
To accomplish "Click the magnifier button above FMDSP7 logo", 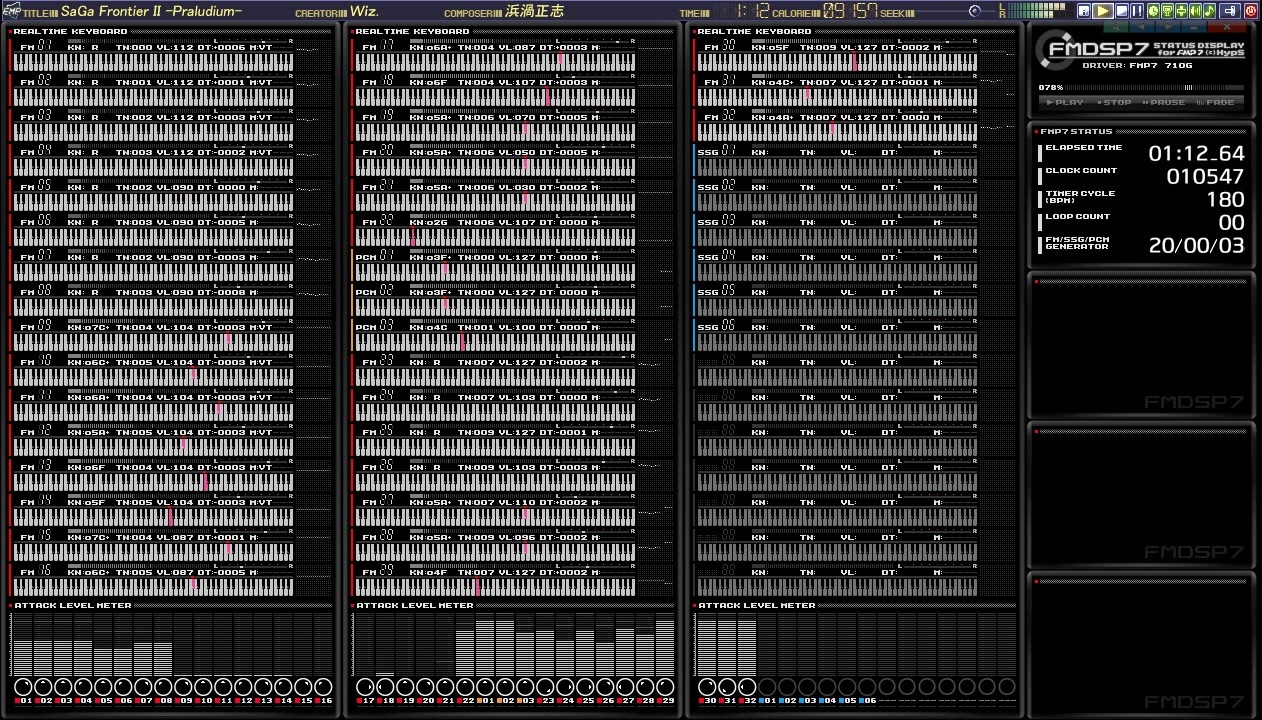I will [x=1116, y=27].
